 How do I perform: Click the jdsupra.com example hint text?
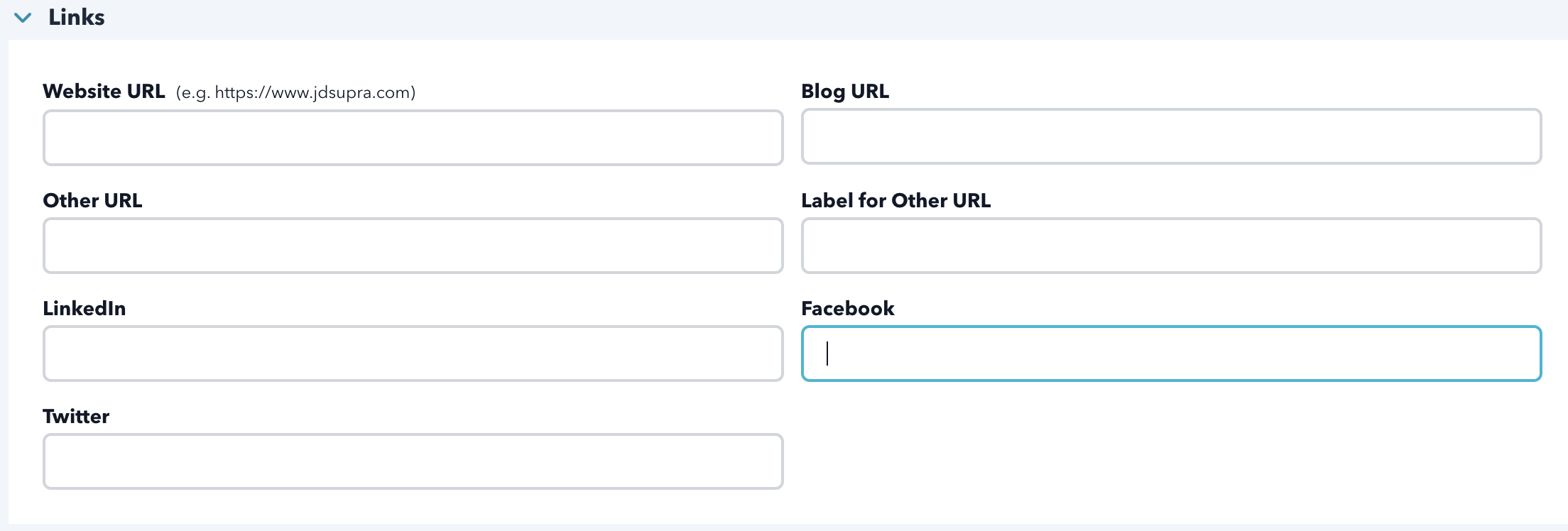pos(295,93)
